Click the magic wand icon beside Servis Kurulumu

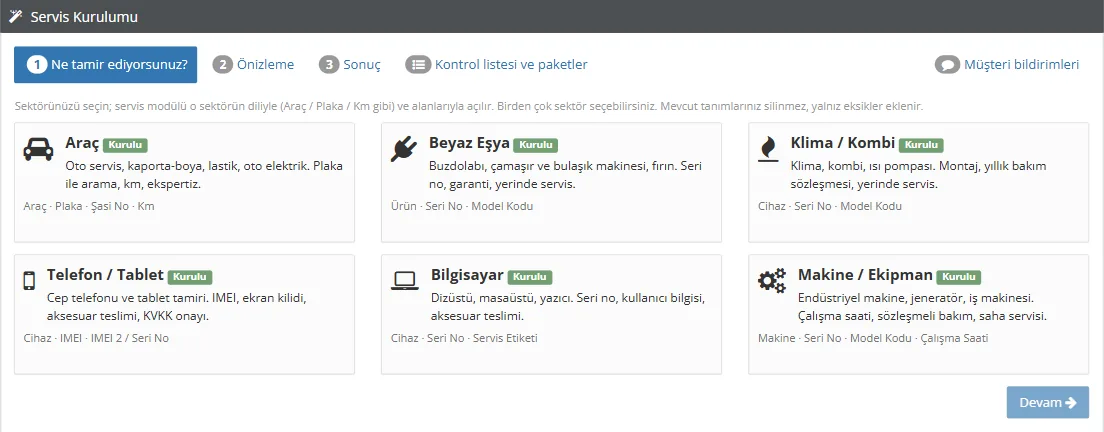[x=15, y=16]
